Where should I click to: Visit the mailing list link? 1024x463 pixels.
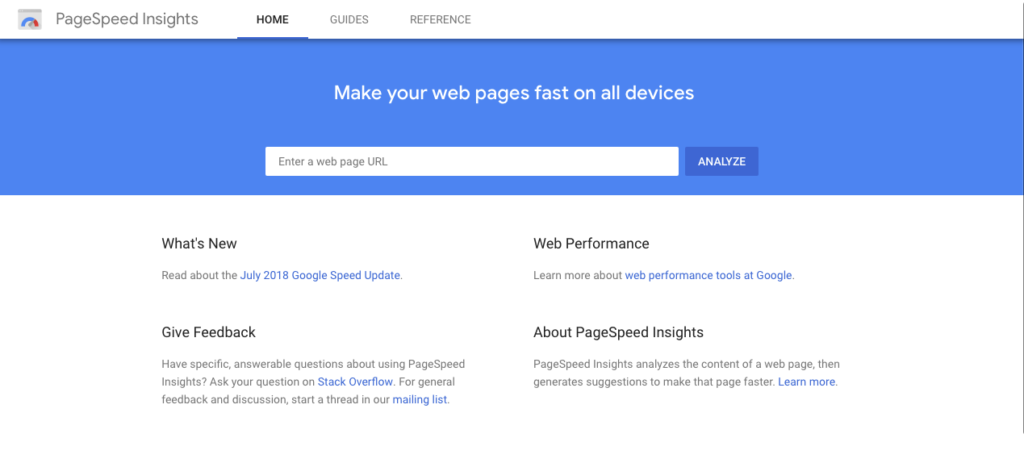coord(420,400)
